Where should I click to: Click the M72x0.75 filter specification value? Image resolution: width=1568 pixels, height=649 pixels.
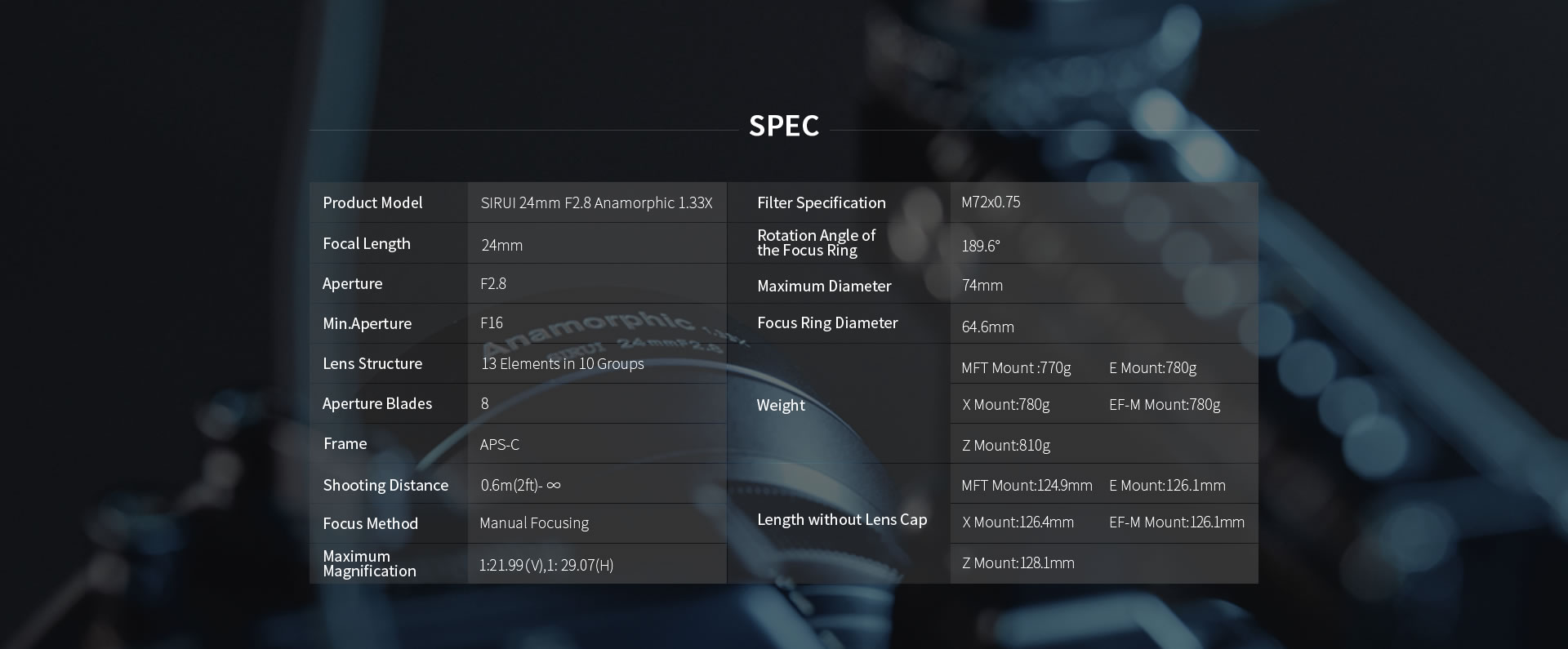(991, 202)
